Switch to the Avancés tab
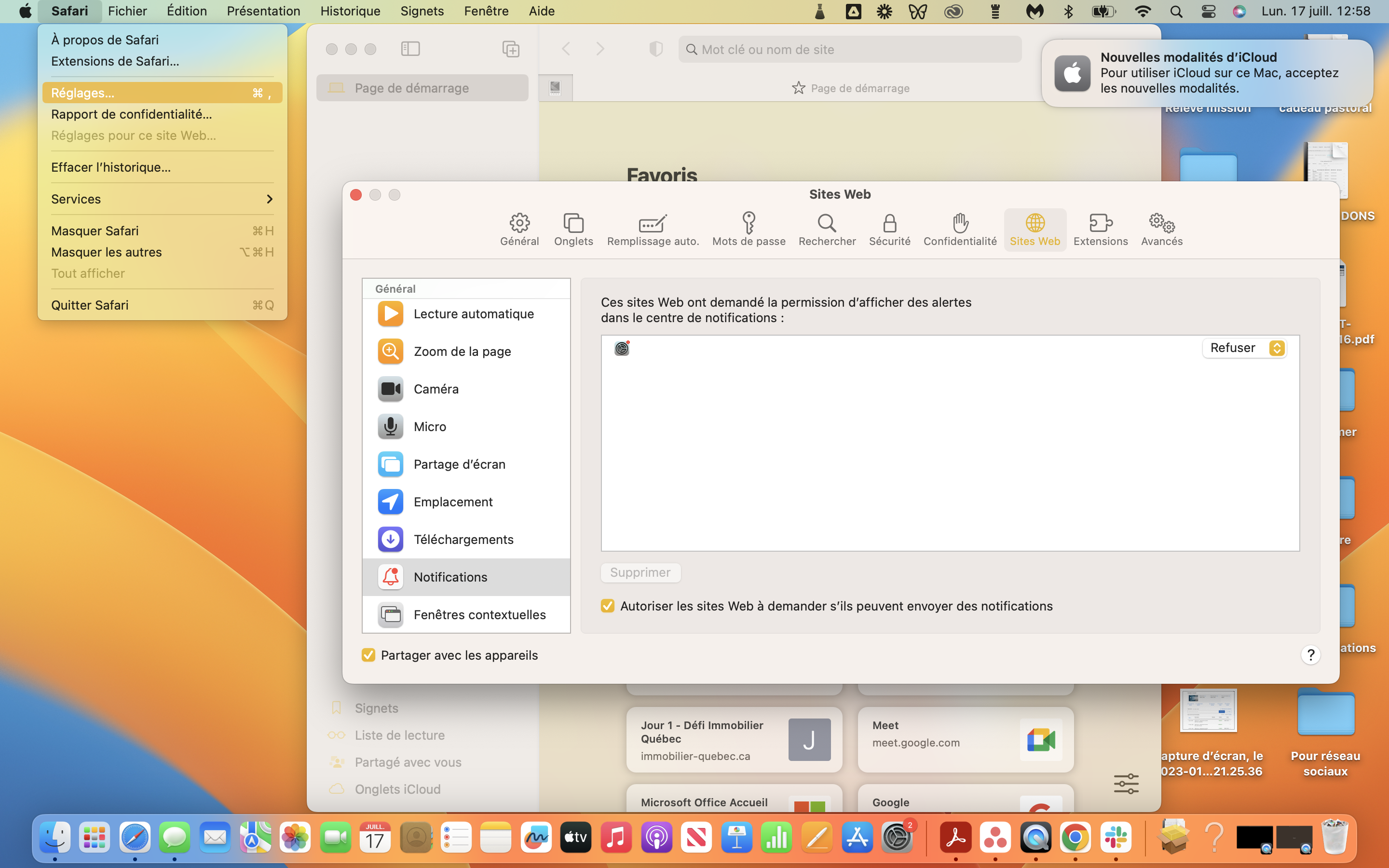 (1161, 229)
